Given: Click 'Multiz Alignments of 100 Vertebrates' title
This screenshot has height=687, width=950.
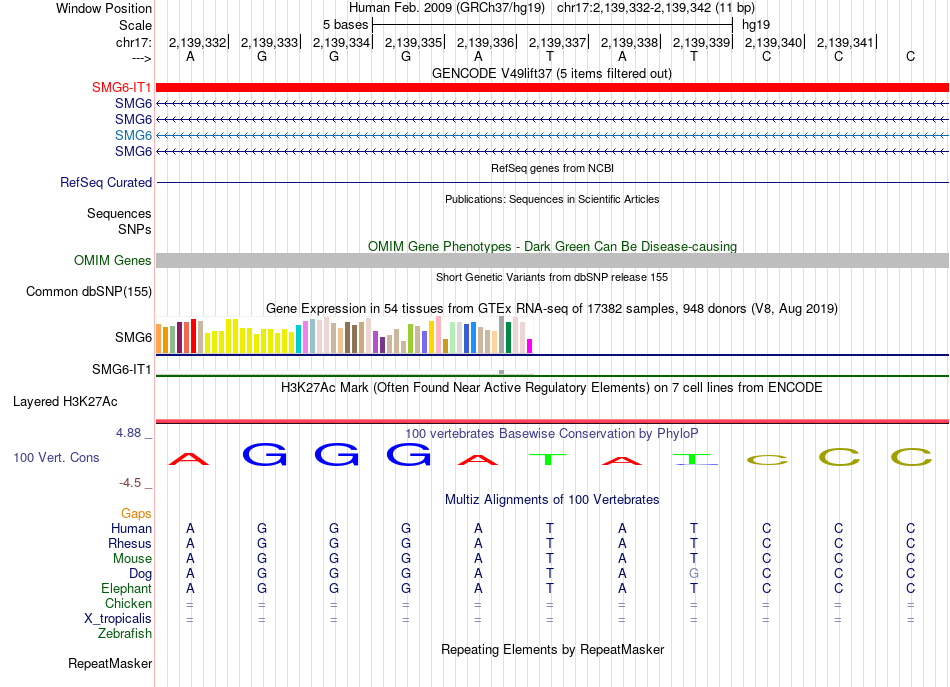Looking at the screenshot, I should (552, 500).
